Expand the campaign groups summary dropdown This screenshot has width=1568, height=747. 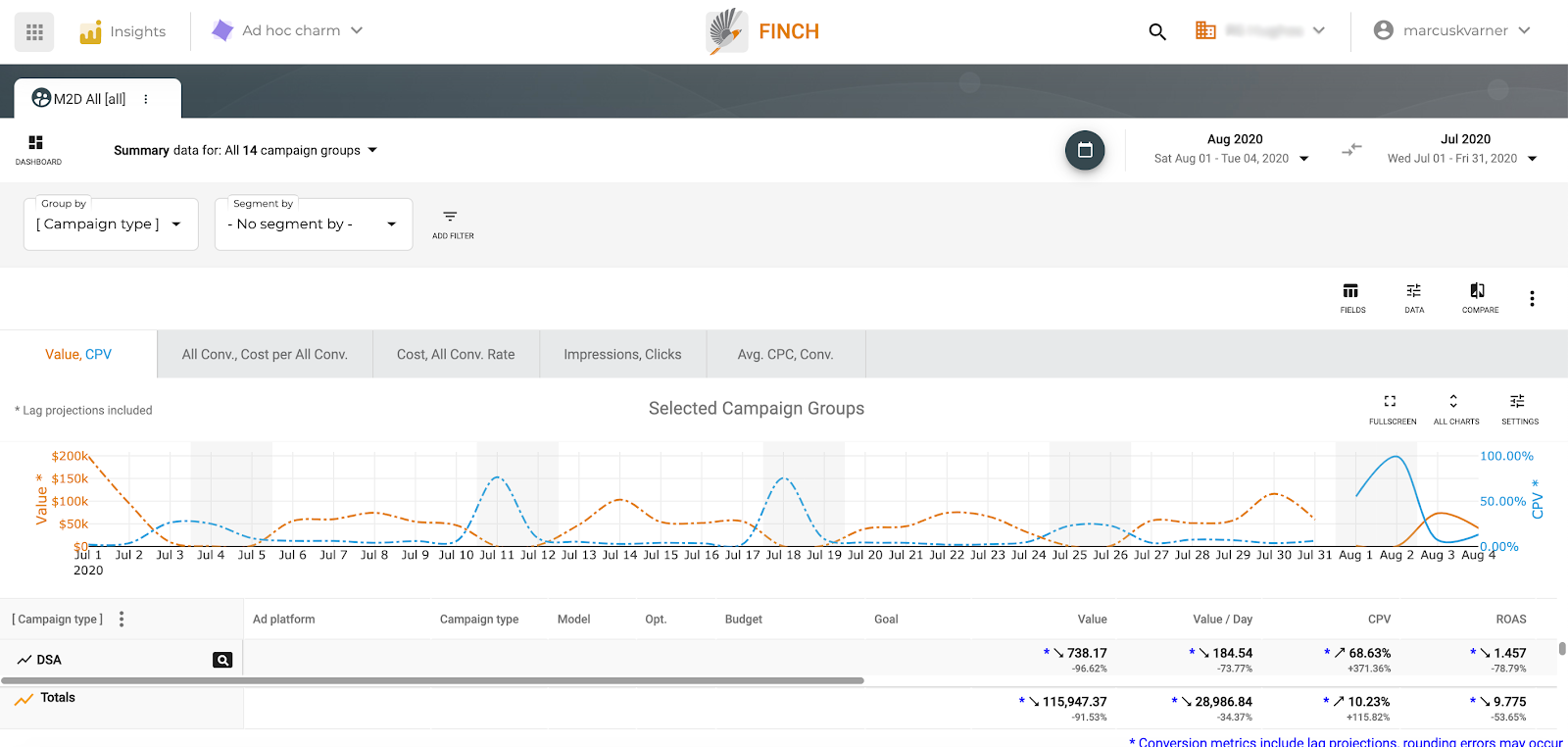[372, 150]
